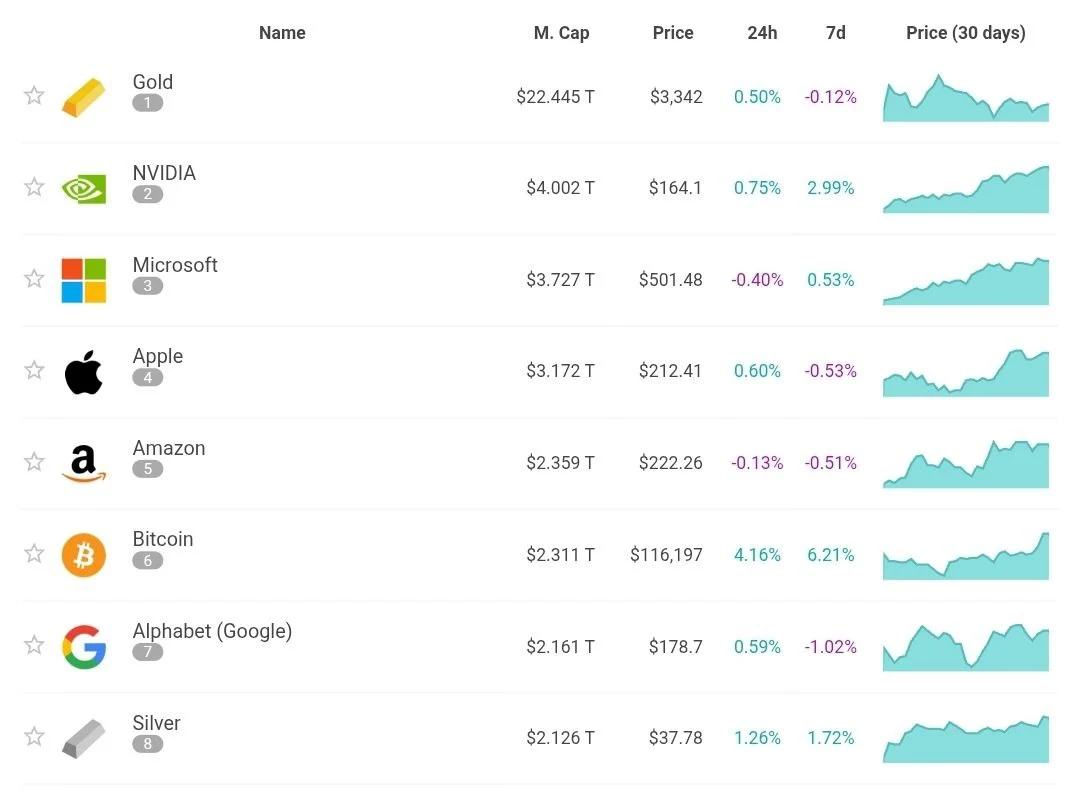The height and width of the screenshot is (794, 1080).
Task: Open Bitcoin's 30-day price chart
Action: 966,557
